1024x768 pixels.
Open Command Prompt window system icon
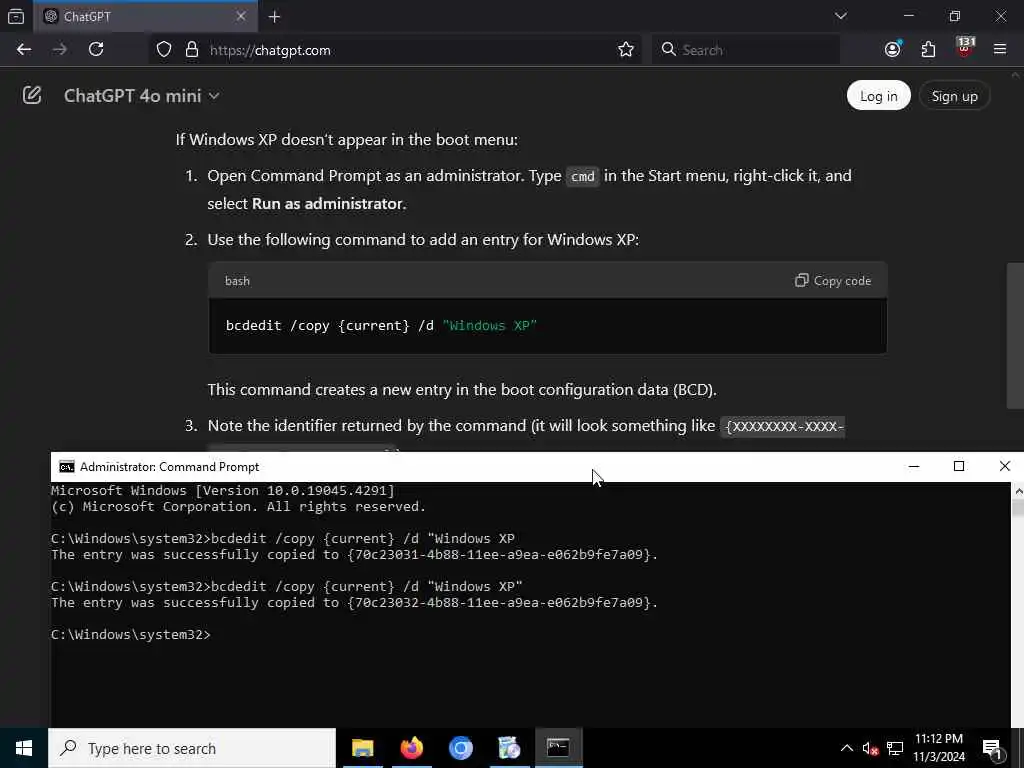67,466
